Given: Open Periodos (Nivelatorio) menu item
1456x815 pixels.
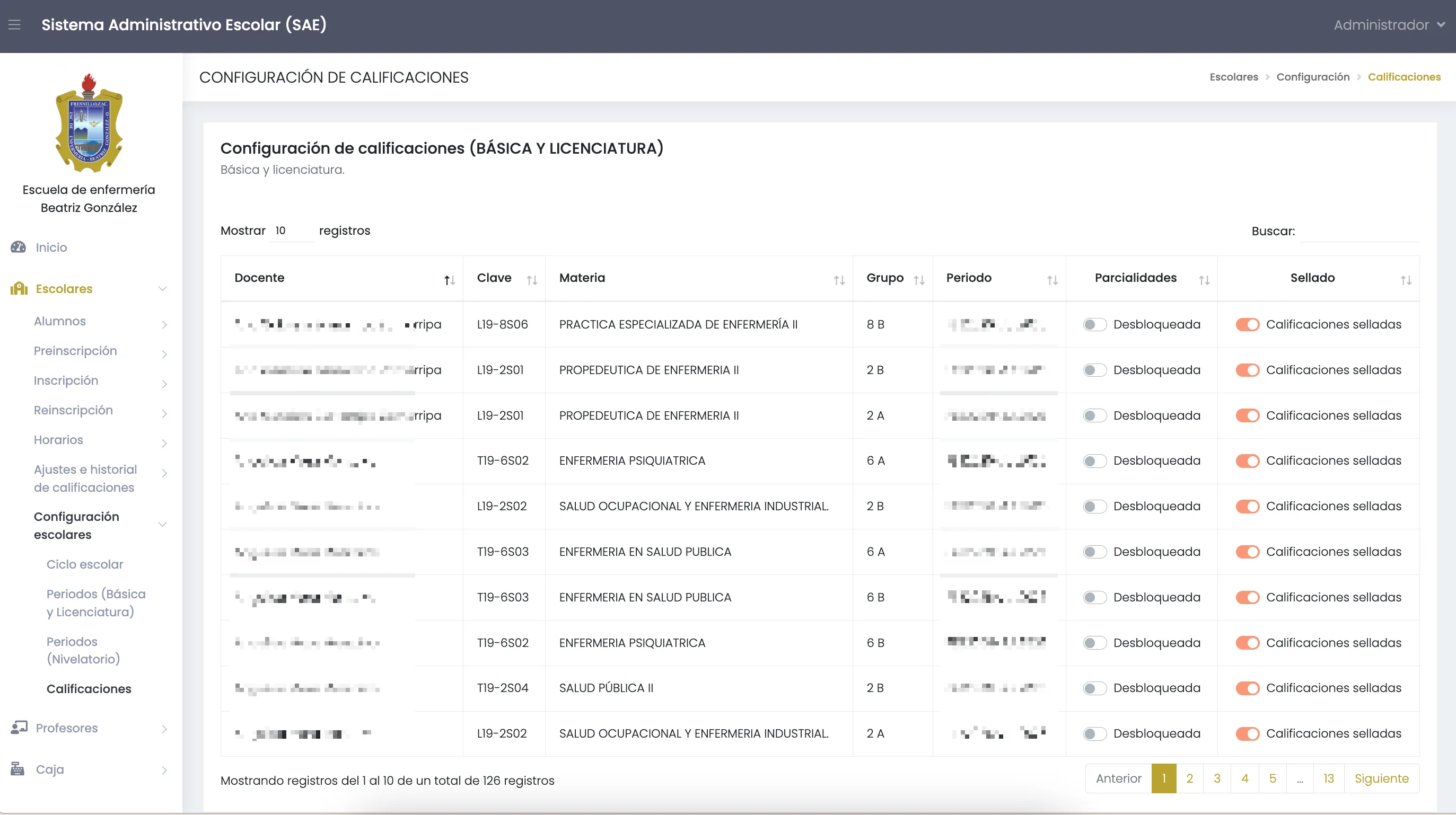Looking at the screenshot, I should [x=83, y=650].
